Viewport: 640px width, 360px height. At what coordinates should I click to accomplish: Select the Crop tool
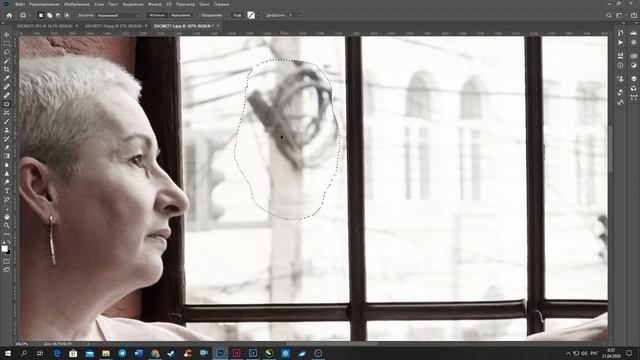pos(7,69)
